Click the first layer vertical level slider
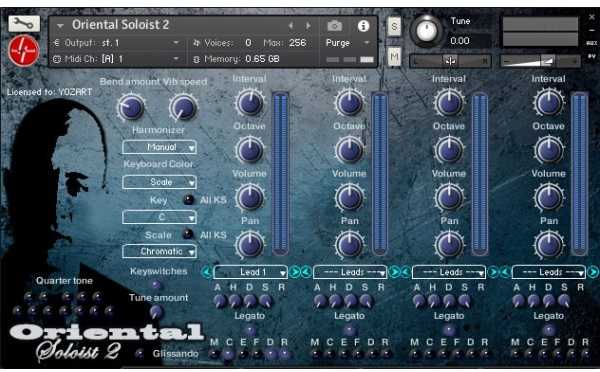This screenshot has width=600, height=372. [x=280, y=173]
